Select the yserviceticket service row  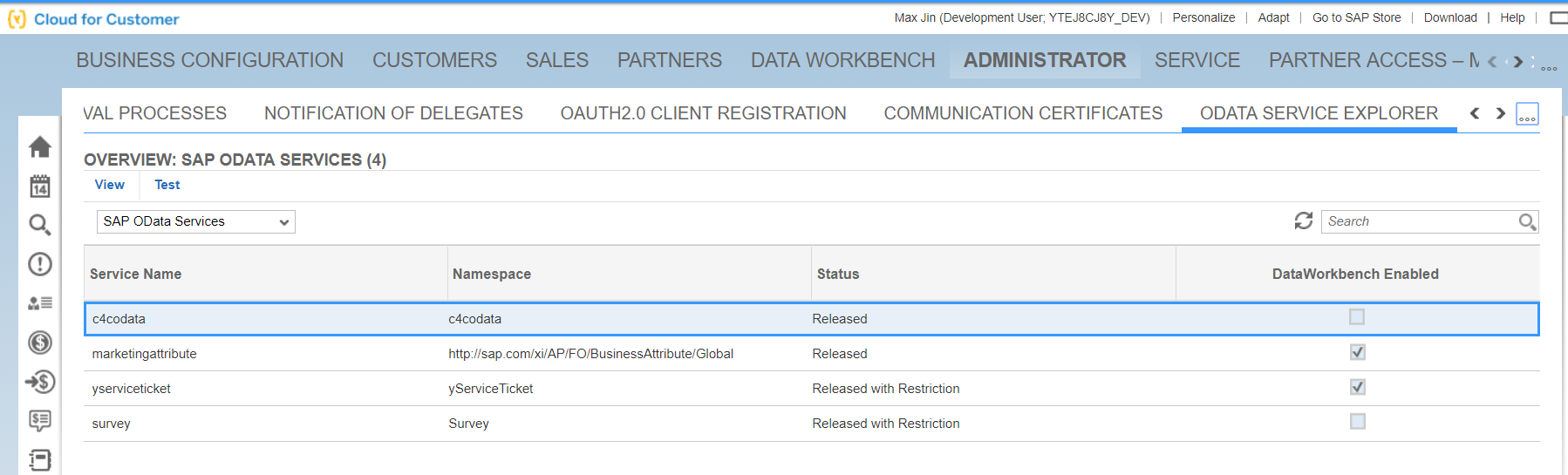pos(811,389)
